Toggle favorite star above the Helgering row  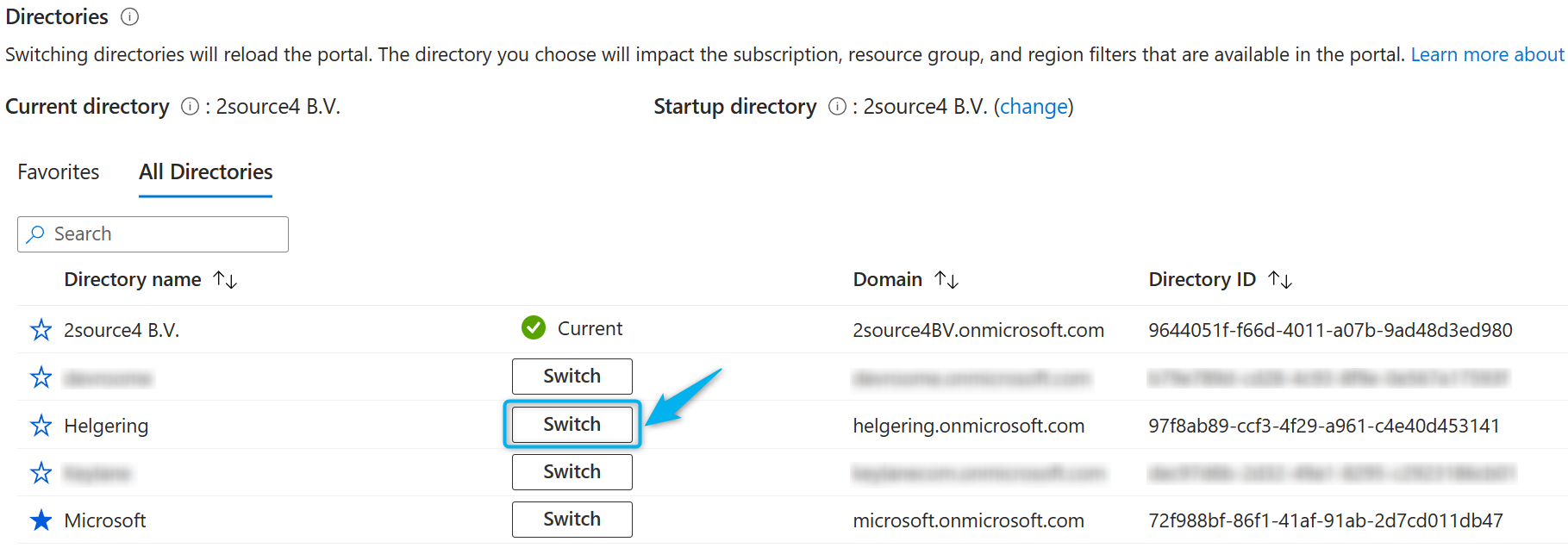[x=41, y=377]
